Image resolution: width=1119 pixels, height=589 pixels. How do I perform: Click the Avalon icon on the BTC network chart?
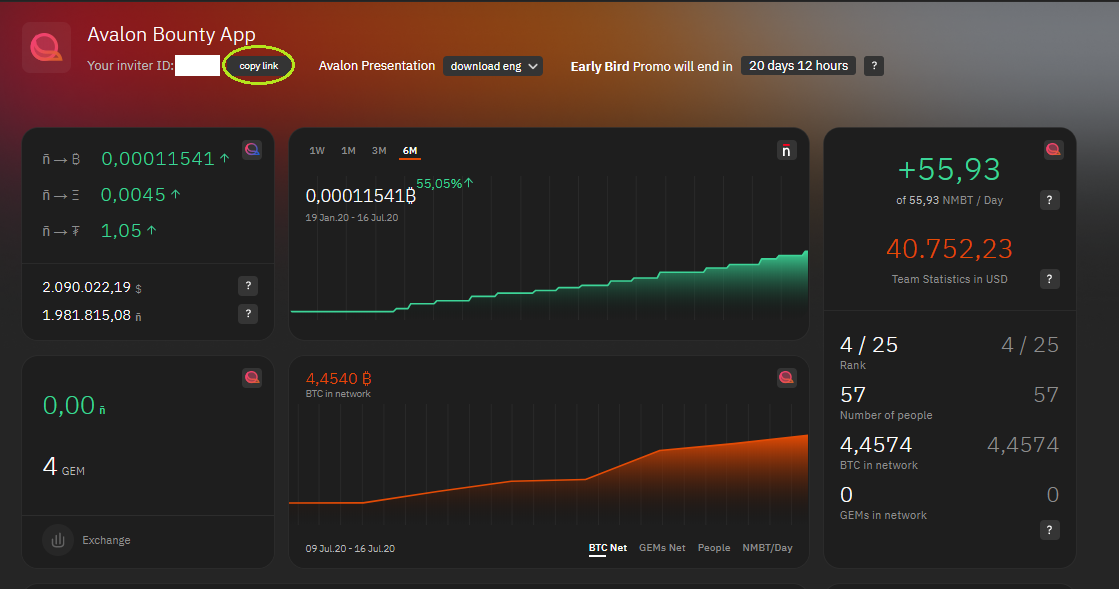tap(786, 378)
